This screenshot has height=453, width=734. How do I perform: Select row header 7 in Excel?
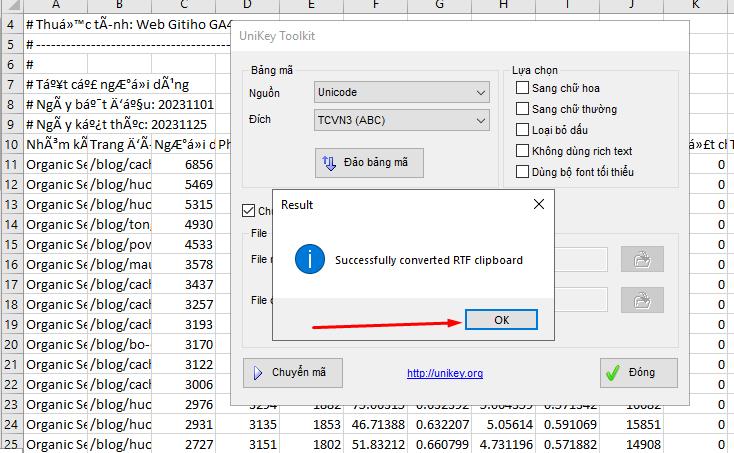tap(11, 85)
